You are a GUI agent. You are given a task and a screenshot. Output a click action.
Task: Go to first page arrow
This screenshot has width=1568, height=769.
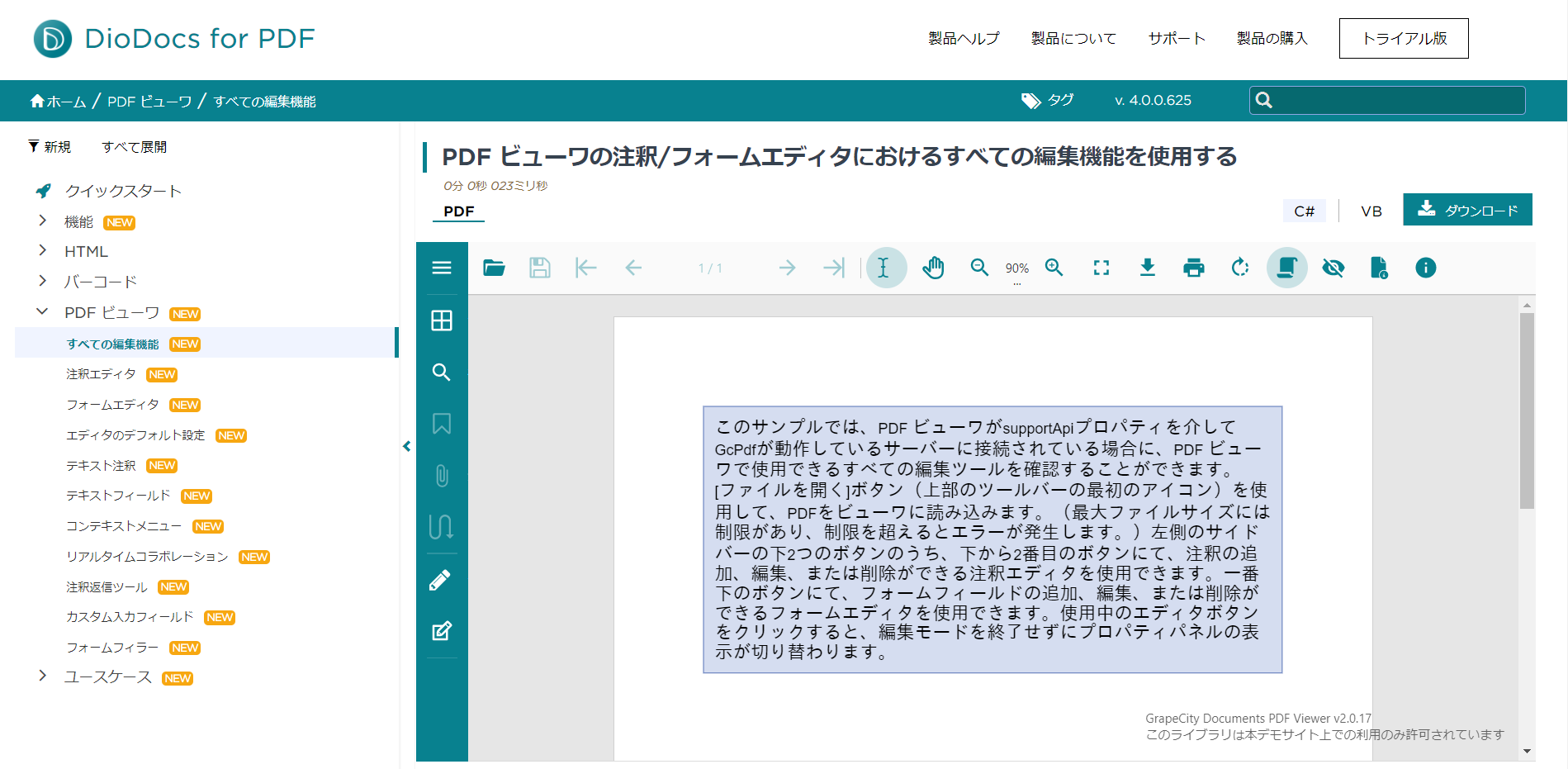586,268
